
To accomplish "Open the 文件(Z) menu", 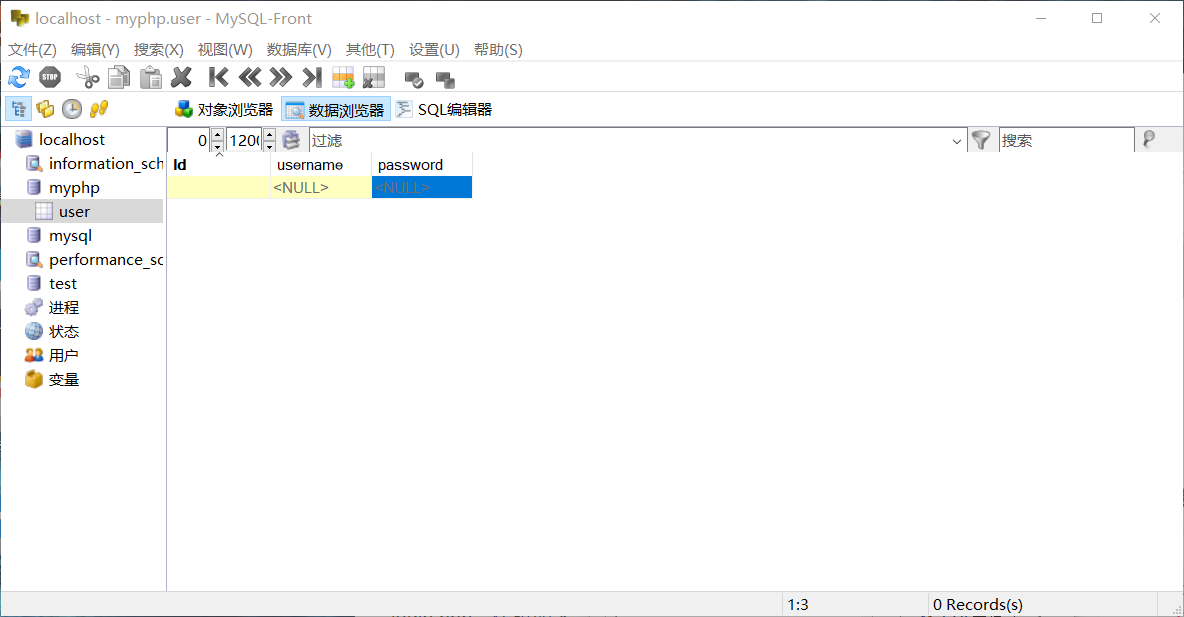I will click(x=32, y=50).
